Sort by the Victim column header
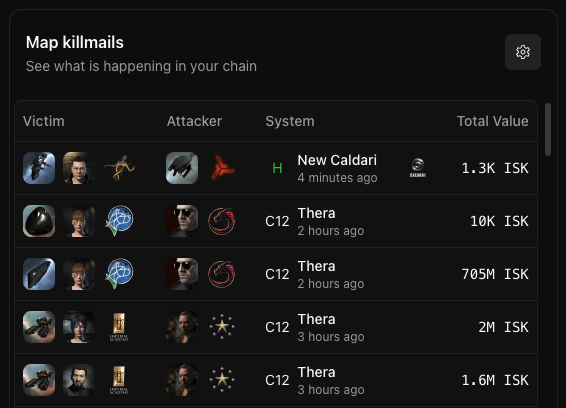Viewport: 566px width, 408px height. pyautogui.click(x=44, y=121)
